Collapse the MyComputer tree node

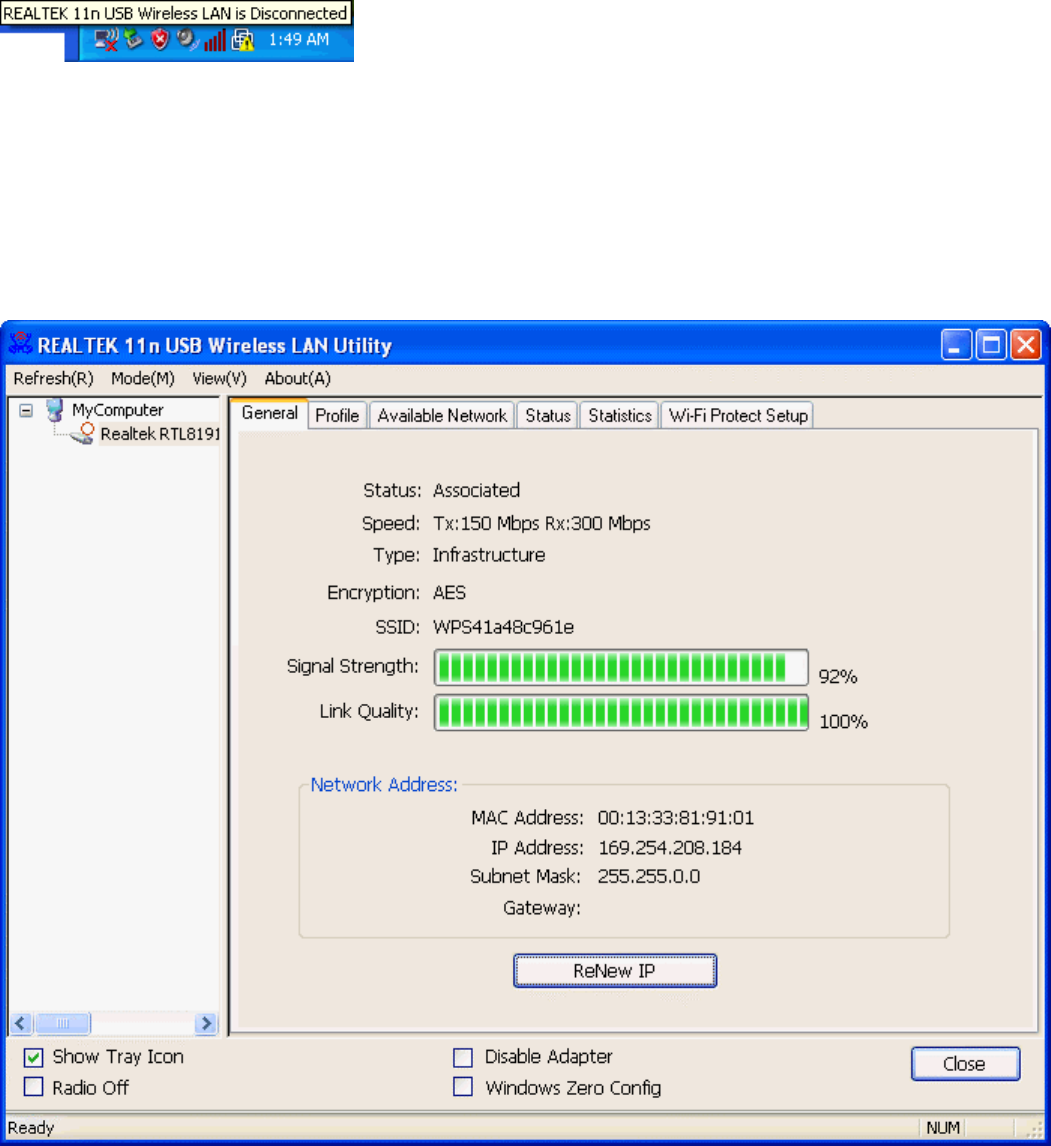26,410
